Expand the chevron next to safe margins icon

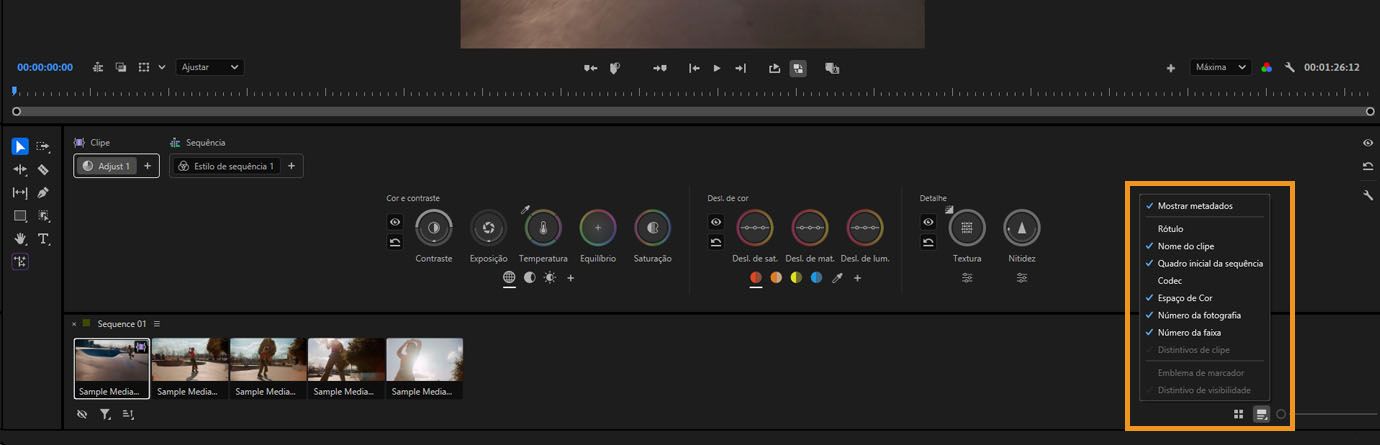click(162, 67)
